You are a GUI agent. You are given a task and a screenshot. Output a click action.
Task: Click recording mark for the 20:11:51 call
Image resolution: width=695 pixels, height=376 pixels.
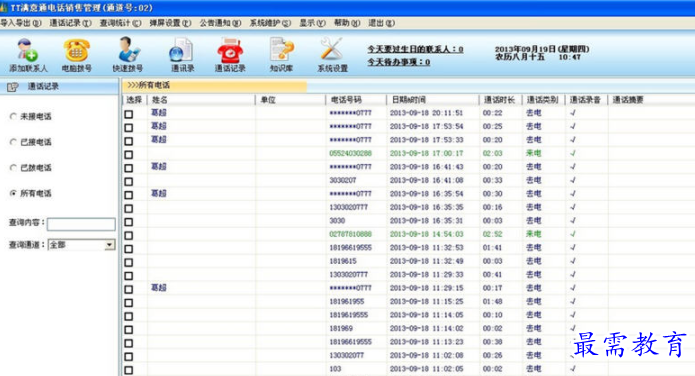click(x=573, y=113)
